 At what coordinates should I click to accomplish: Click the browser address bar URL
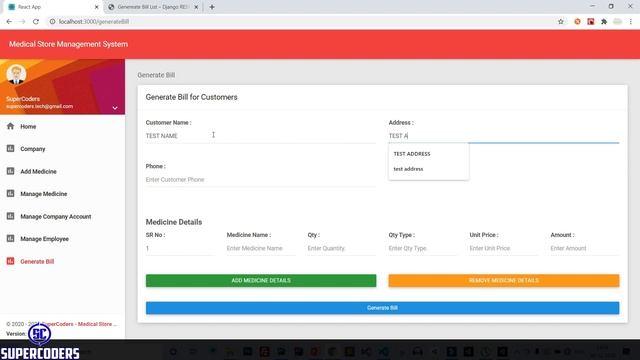(x=94, y=22)
